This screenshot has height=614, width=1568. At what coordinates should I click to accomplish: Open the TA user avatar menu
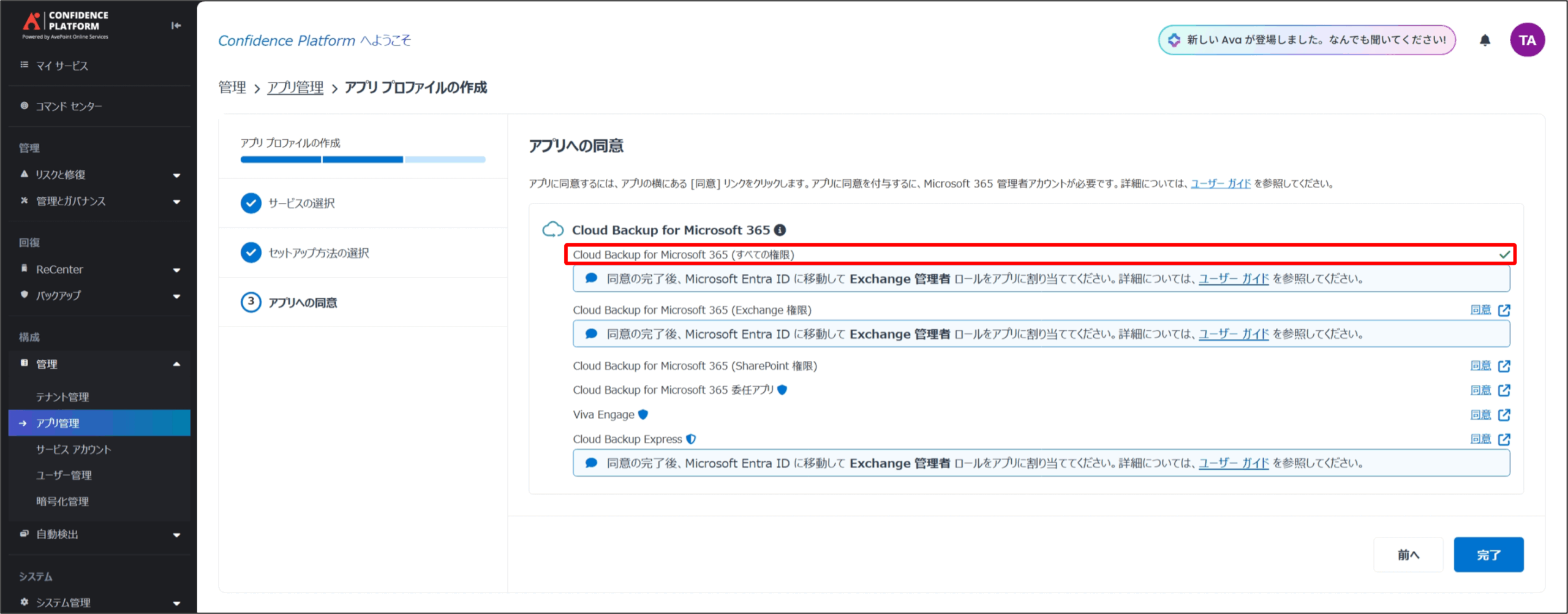1527,40
